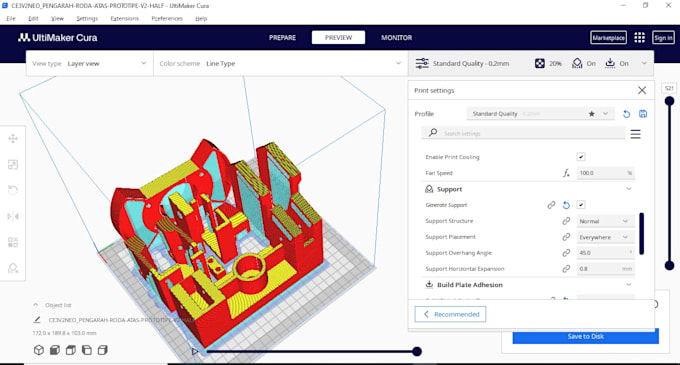
Task: Open the Help menu
Action: (x=201, y=19)
